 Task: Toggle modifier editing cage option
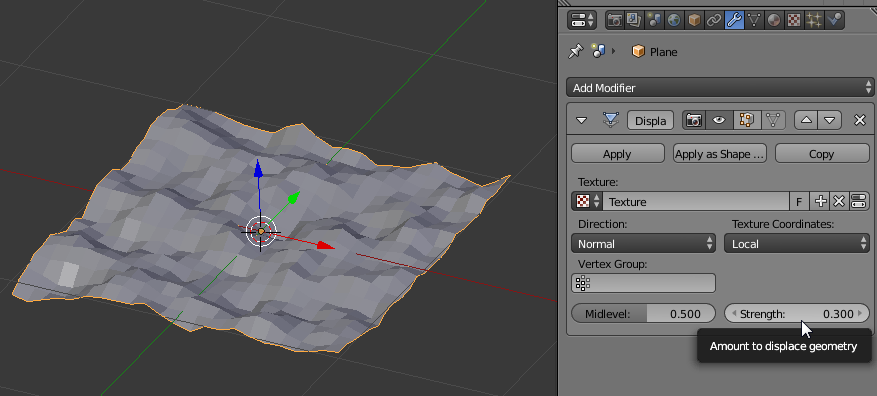coord(773,120)
